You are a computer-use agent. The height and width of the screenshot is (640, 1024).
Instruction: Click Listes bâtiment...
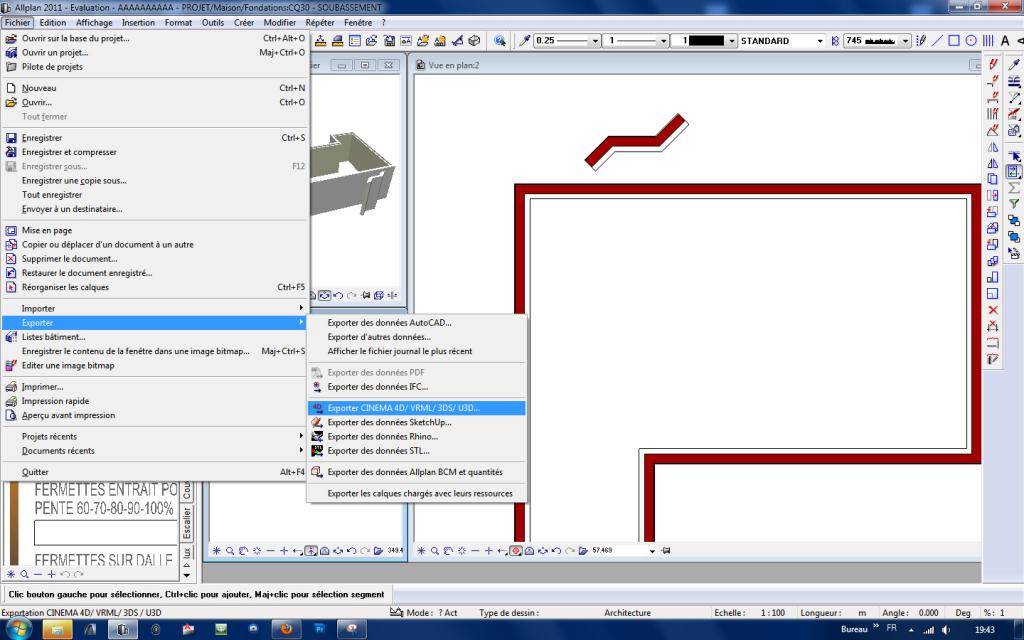point(154,336)
